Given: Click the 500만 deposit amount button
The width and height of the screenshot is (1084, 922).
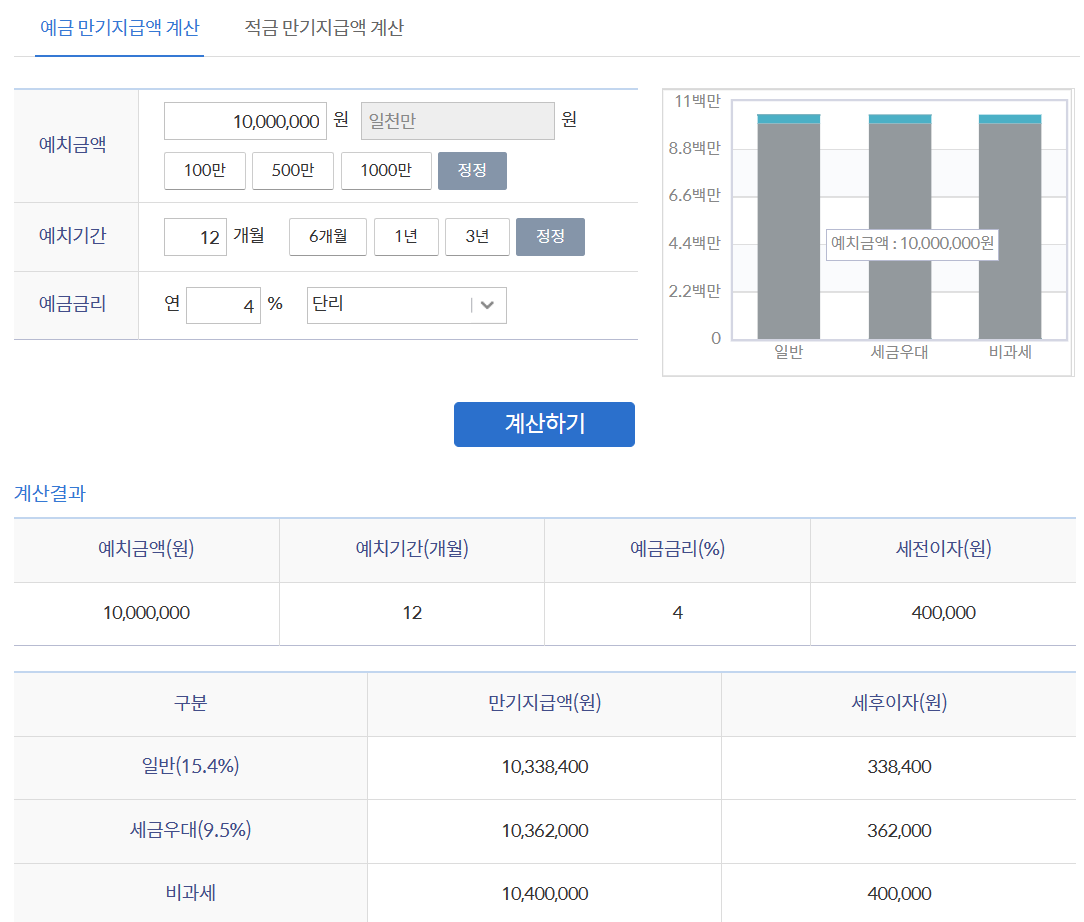Looking at the screenshot, I should [x=293, y=170].
